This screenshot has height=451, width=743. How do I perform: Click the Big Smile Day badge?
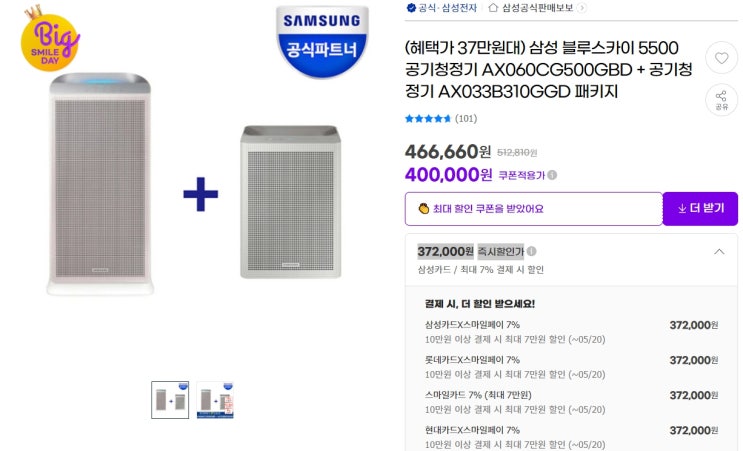point(49,38)
